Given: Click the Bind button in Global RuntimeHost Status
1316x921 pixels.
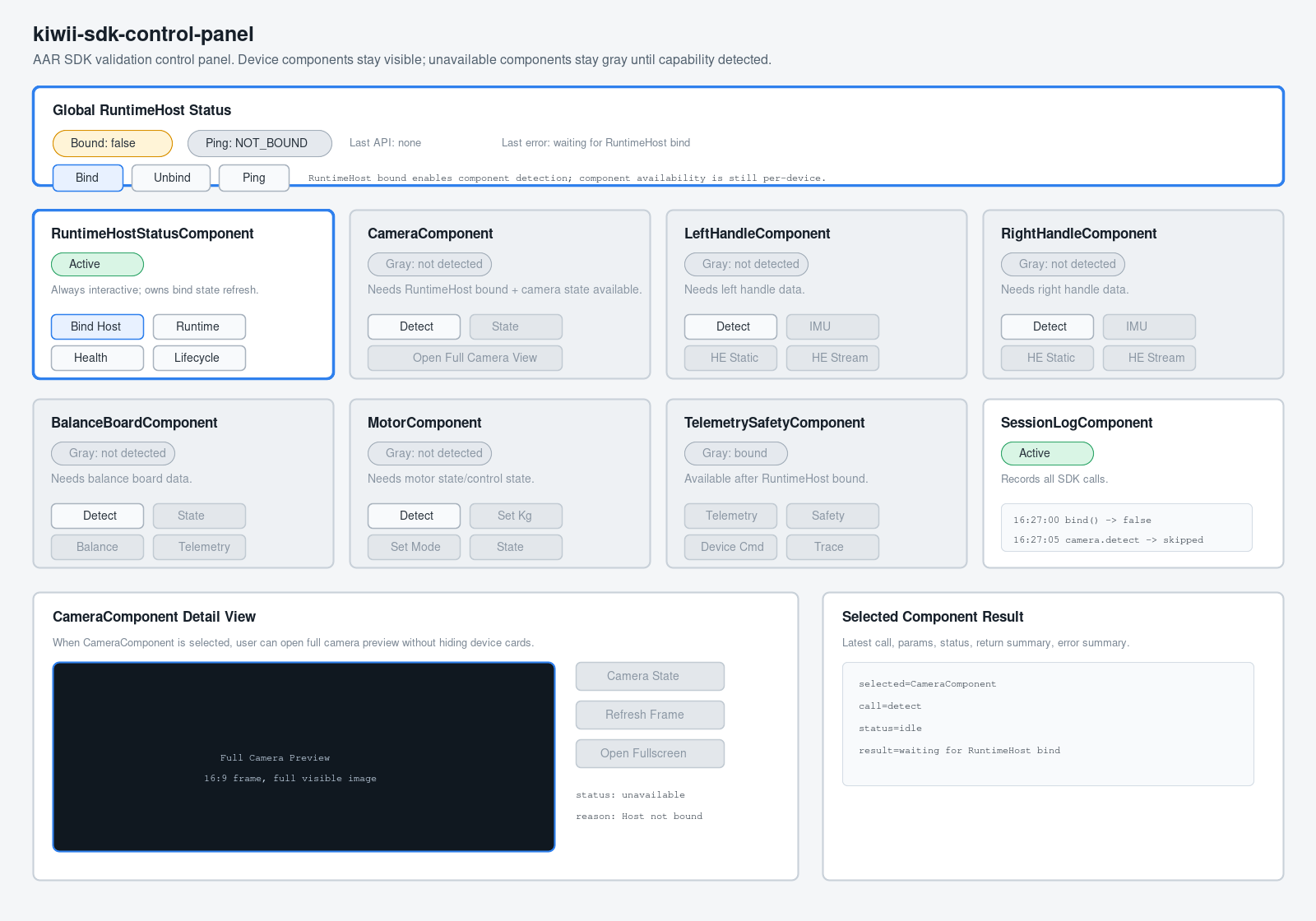Looking at the screenshot, I should pyautogui.click(x=88, y=178).
